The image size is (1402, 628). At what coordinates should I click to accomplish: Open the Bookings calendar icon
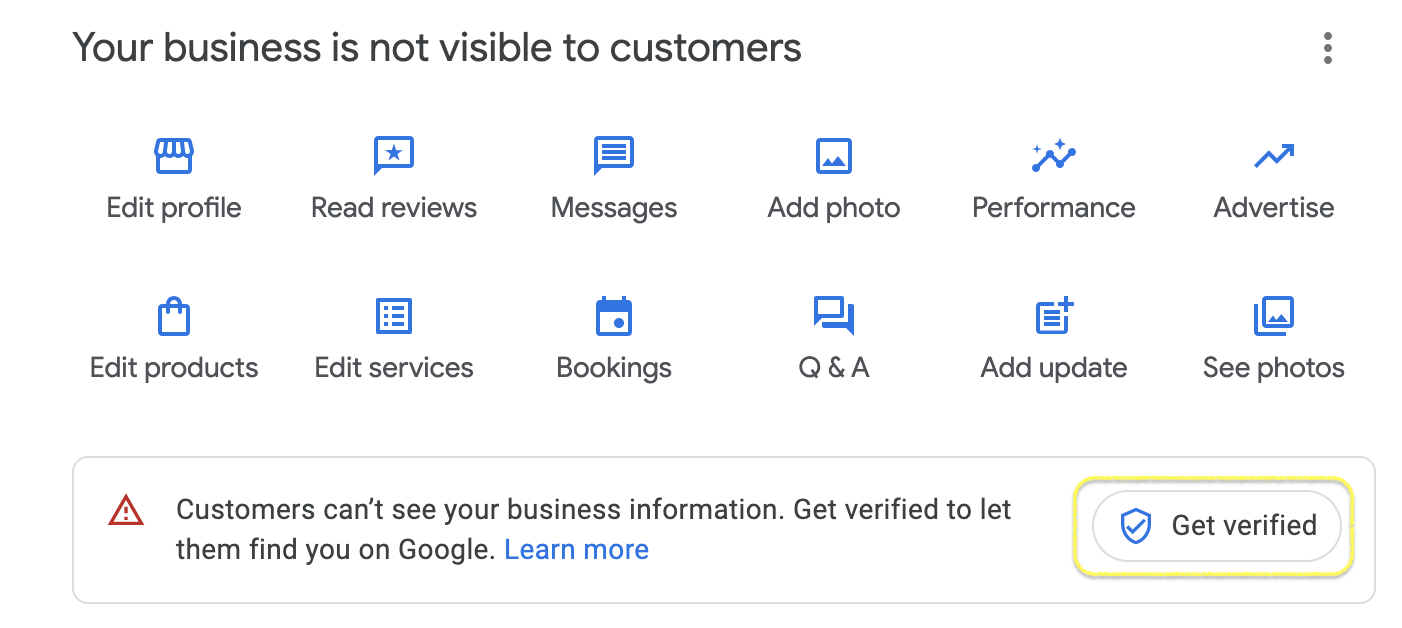click(614, 316)
